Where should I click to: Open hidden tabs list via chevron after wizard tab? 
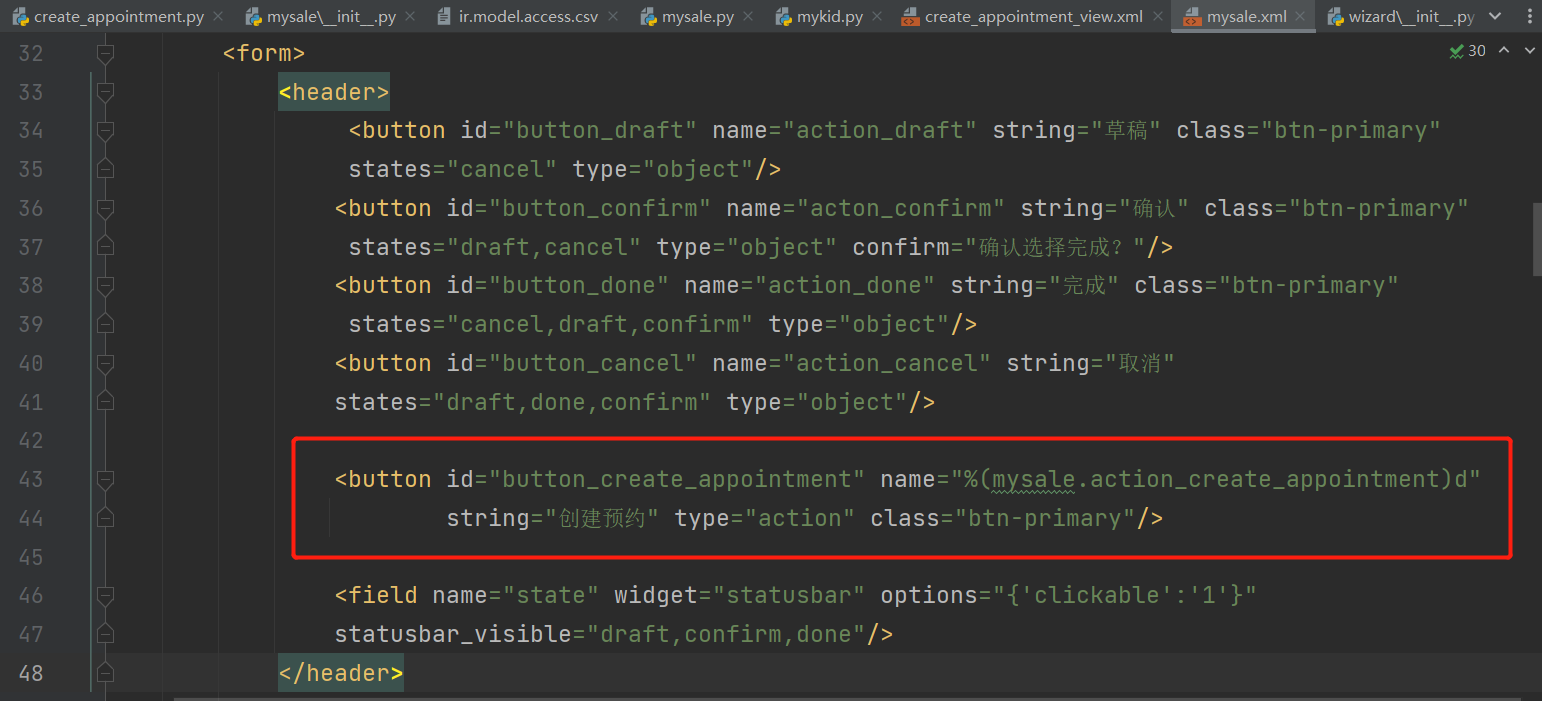click(x=1494, y=16)
